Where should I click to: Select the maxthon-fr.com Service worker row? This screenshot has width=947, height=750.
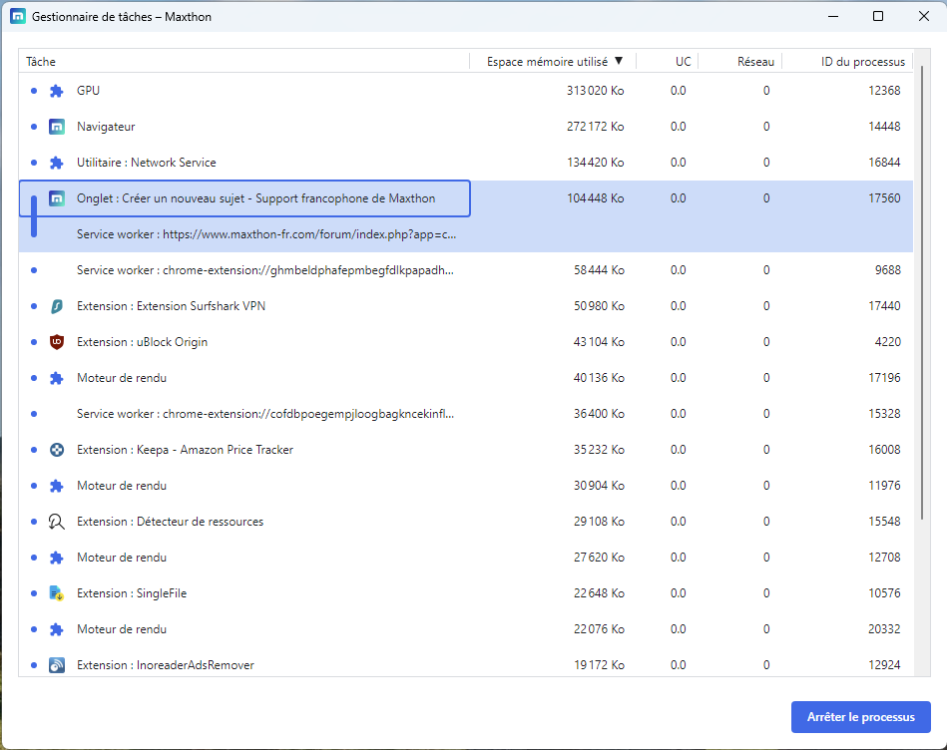tap(266, 235)
